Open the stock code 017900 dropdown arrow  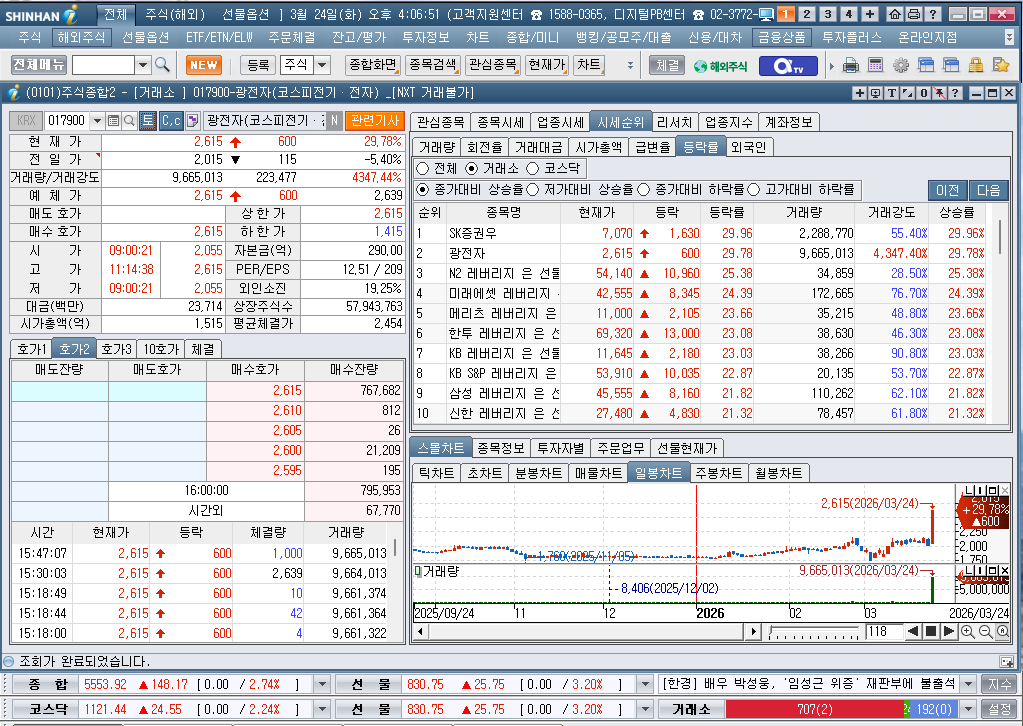[97, 121]
